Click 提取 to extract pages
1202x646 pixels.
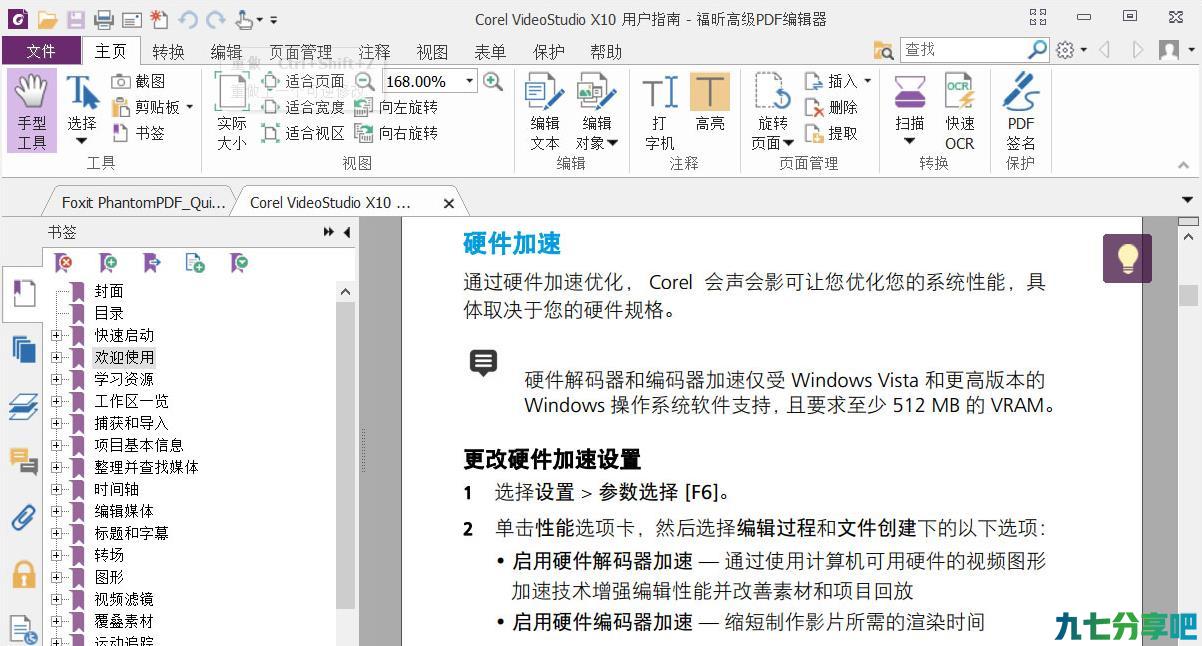[832, 133]
